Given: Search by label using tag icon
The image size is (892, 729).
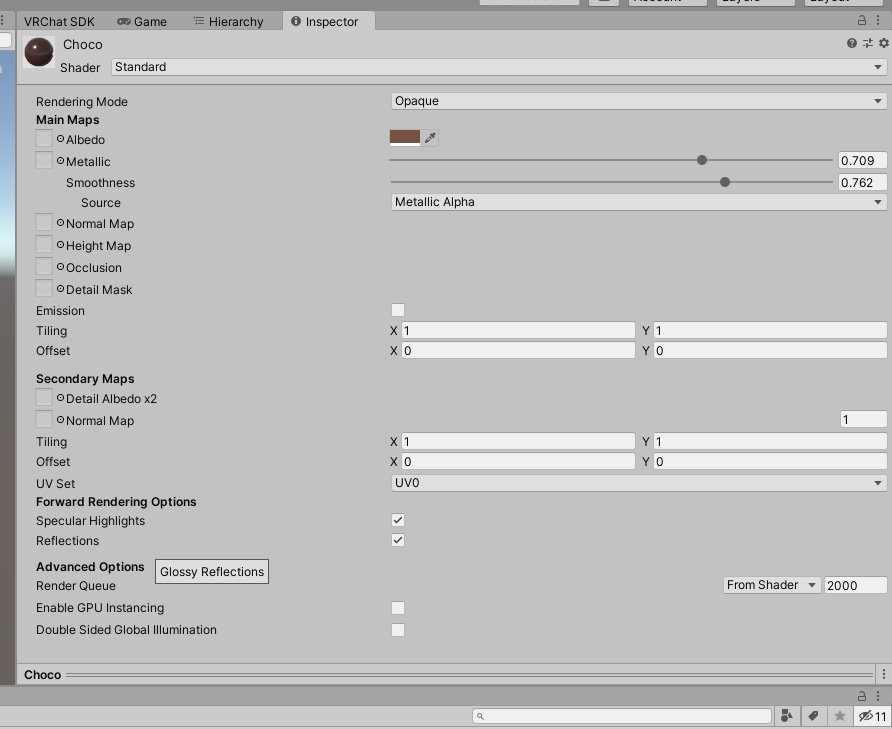Looking at the screenshot, I should pyautogui.click(x=813, y=716).
